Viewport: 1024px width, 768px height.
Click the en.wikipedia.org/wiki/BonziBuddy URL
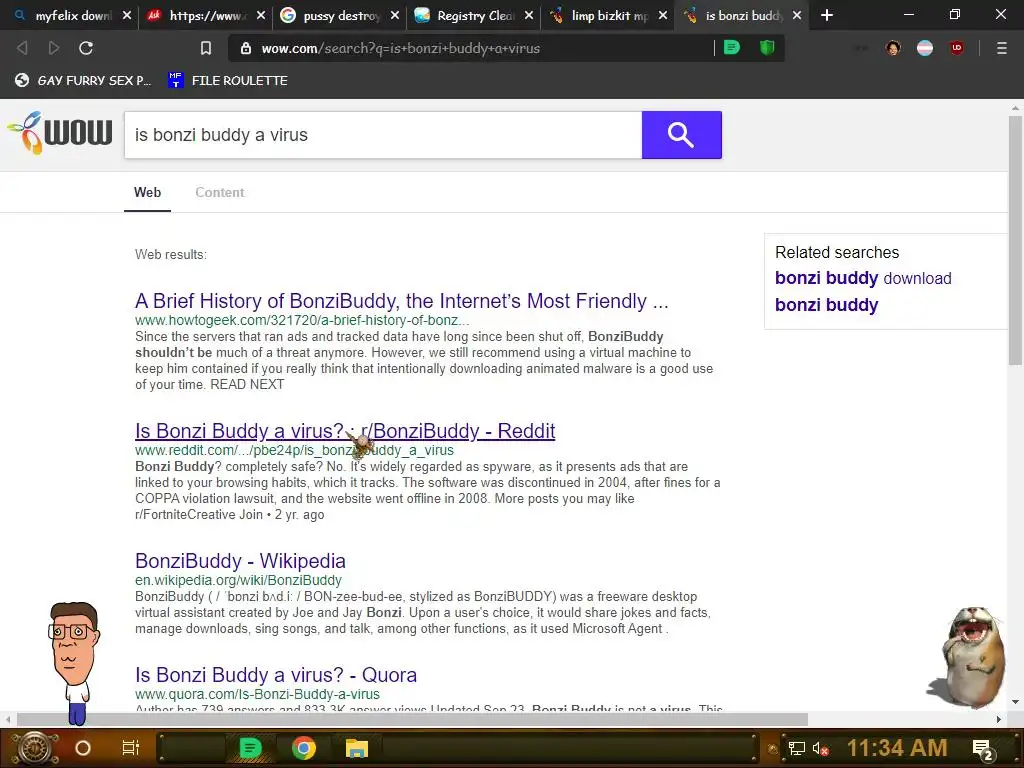click(x=238, y=580)
